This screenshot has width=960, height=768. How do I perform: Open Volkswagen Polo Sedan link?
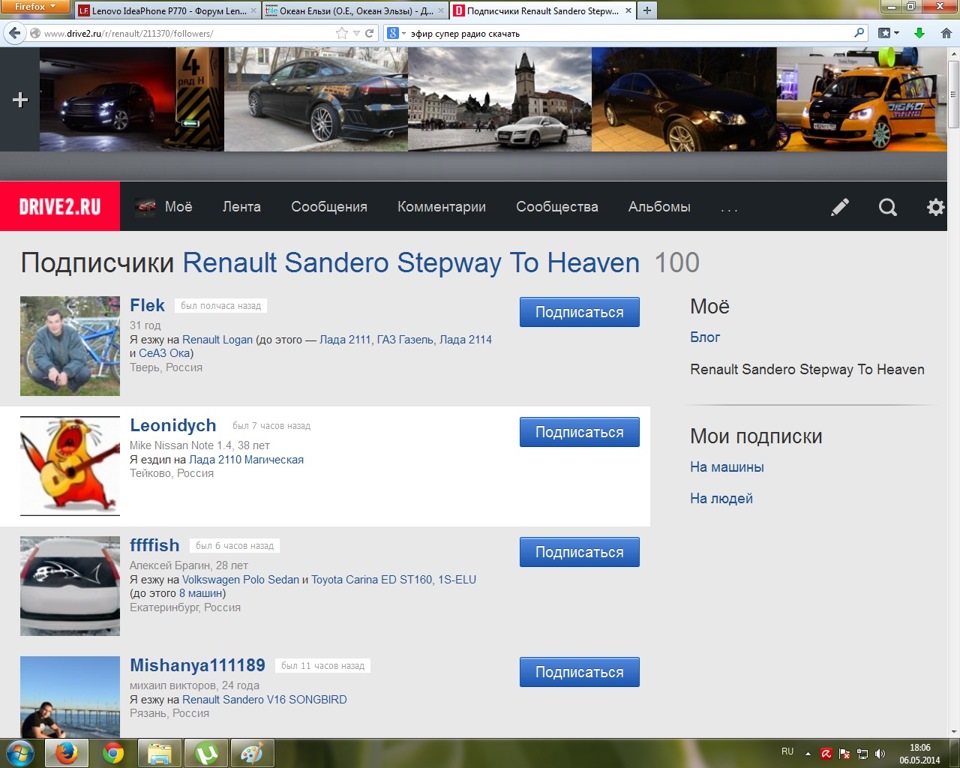[241, 579]
